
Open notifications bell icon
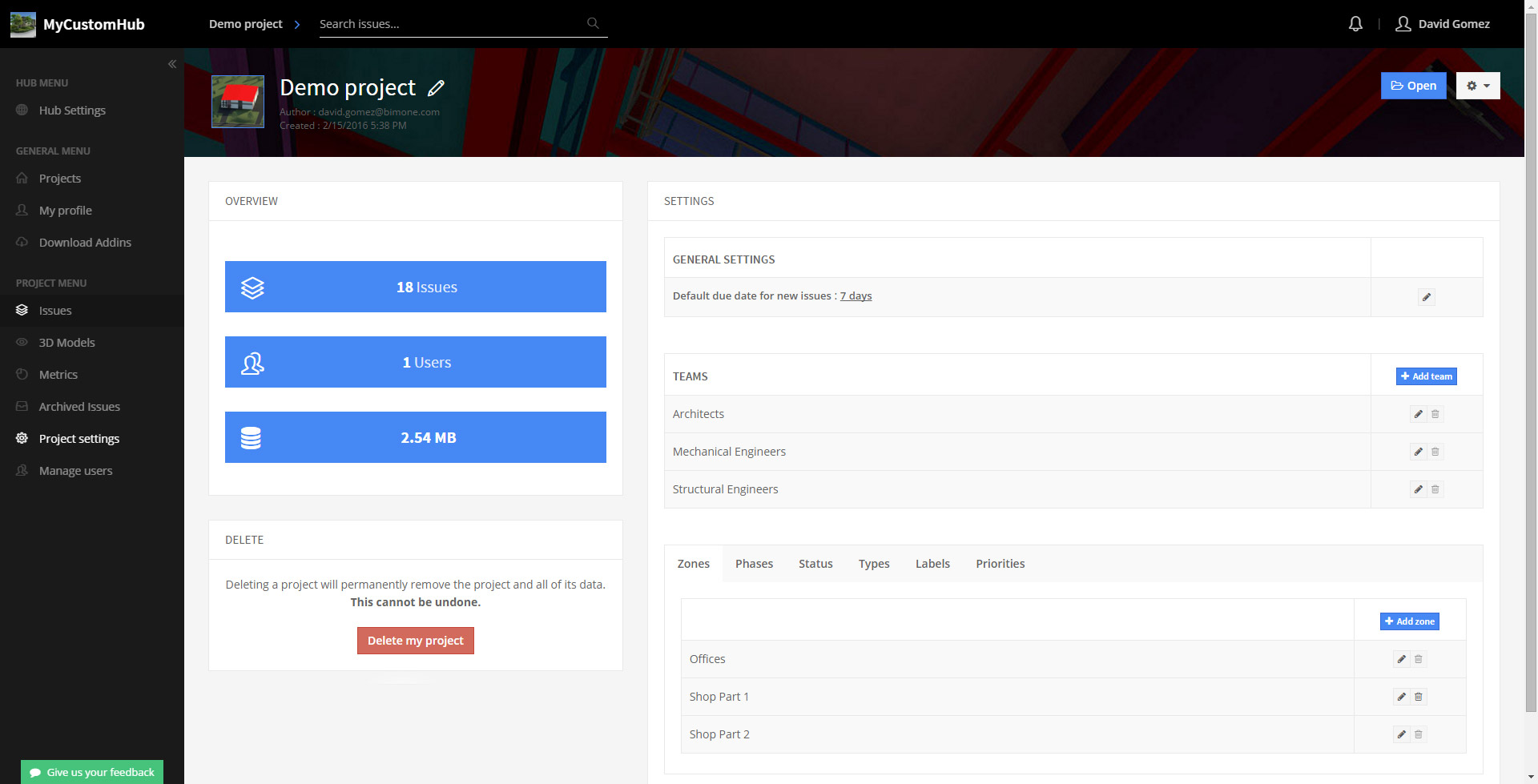(1355, 24)
